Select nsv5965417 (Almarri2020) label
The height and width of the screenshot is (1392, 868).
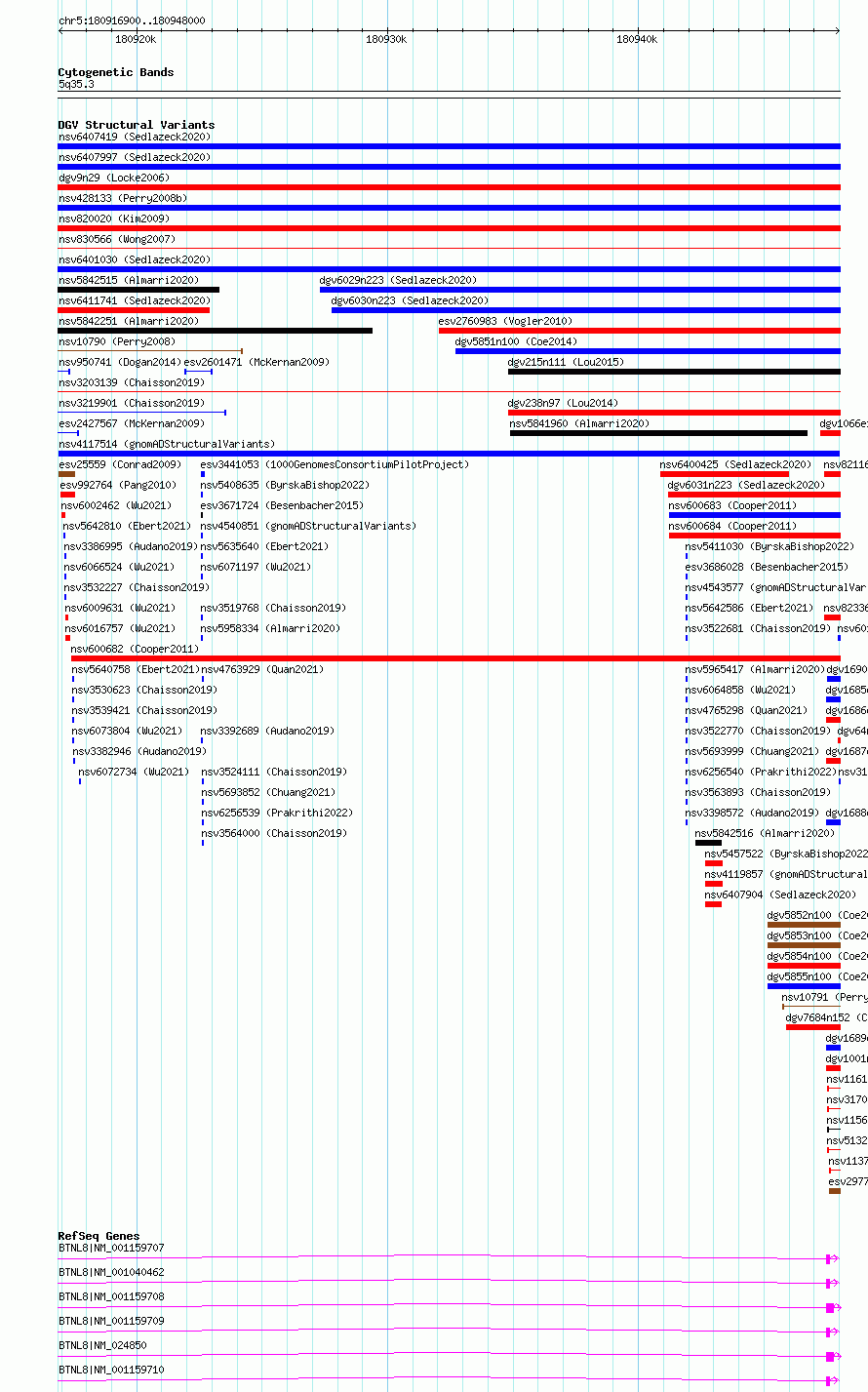click(755, 669)
